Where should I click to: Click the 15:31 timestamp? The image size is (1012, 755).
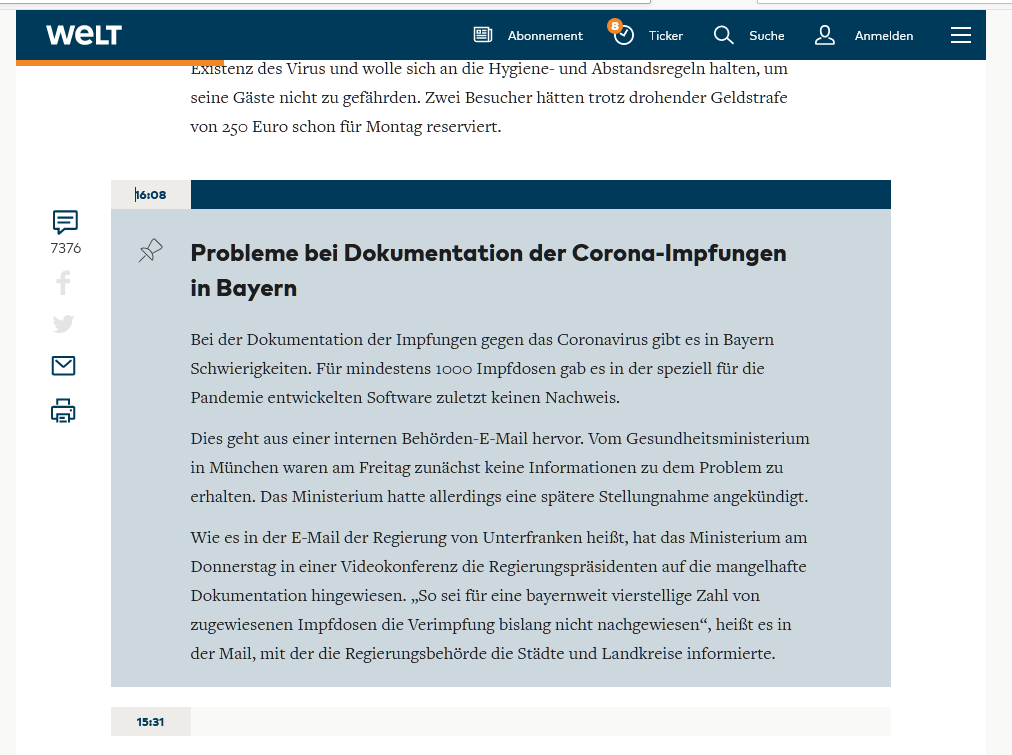(x=150, y=722)
